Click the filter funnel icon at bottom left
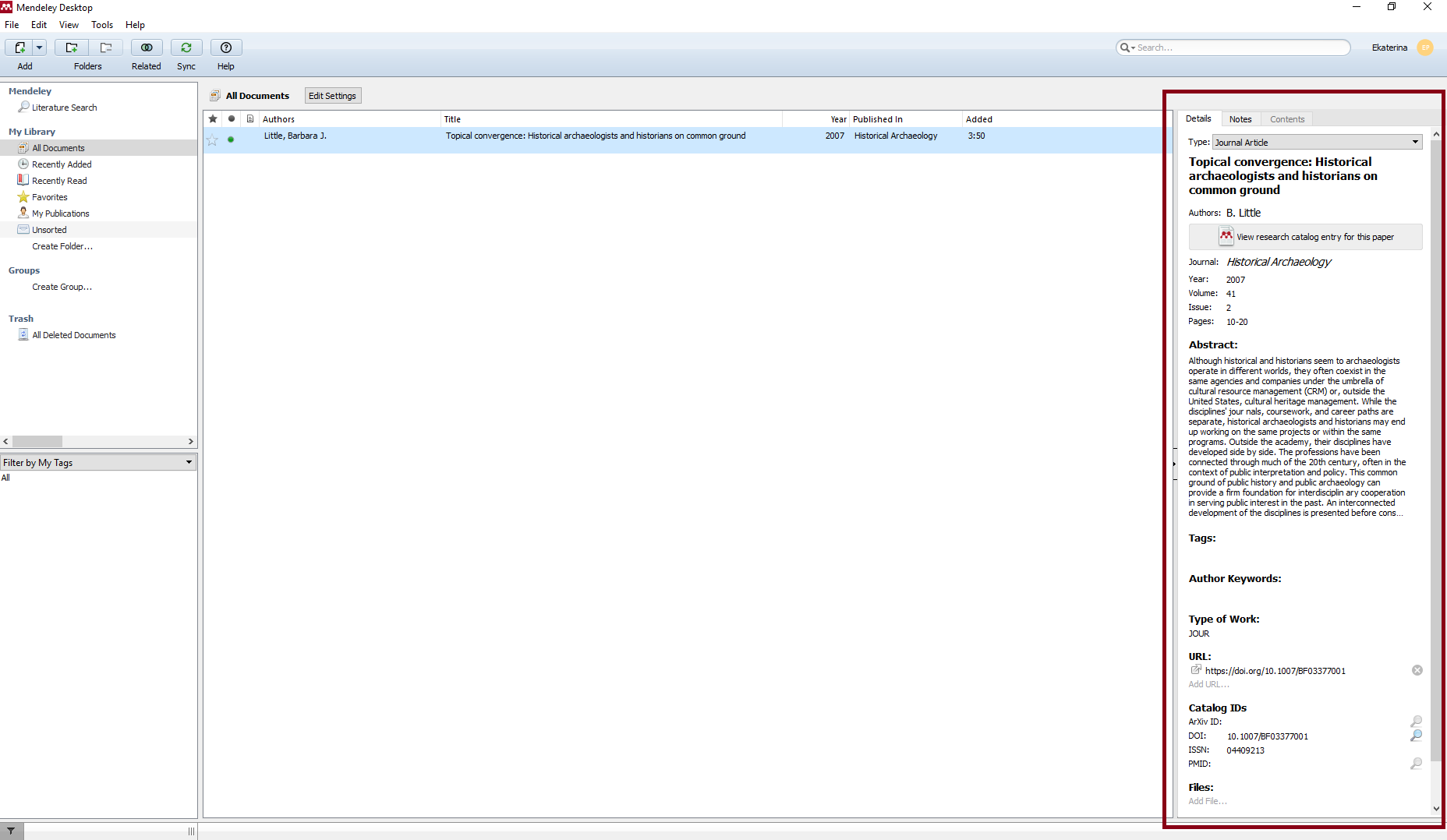1447x840 pixels. click(11, 831)
